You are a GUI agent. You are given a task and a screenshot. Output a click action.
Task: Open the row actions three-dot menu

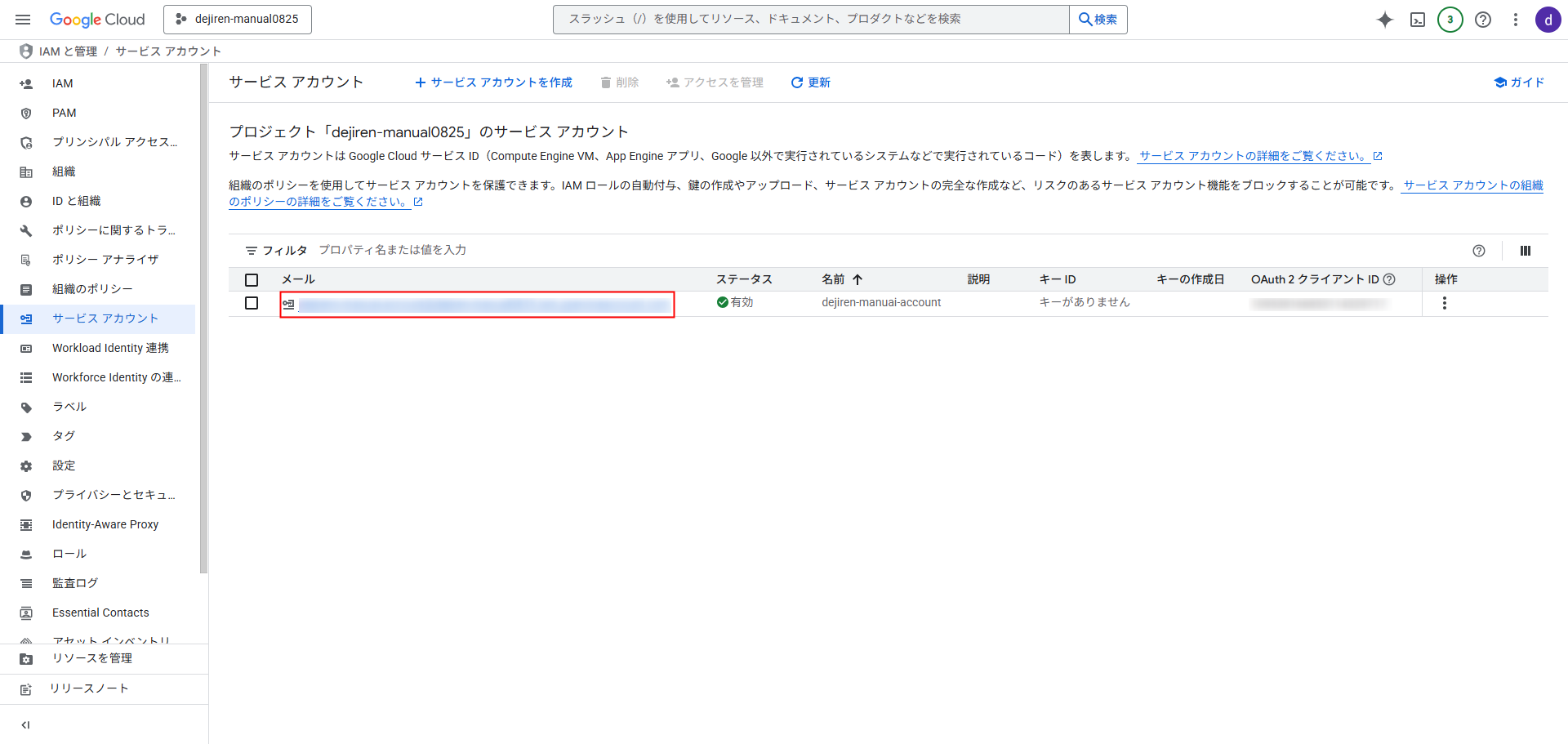tap(1444, 303)
